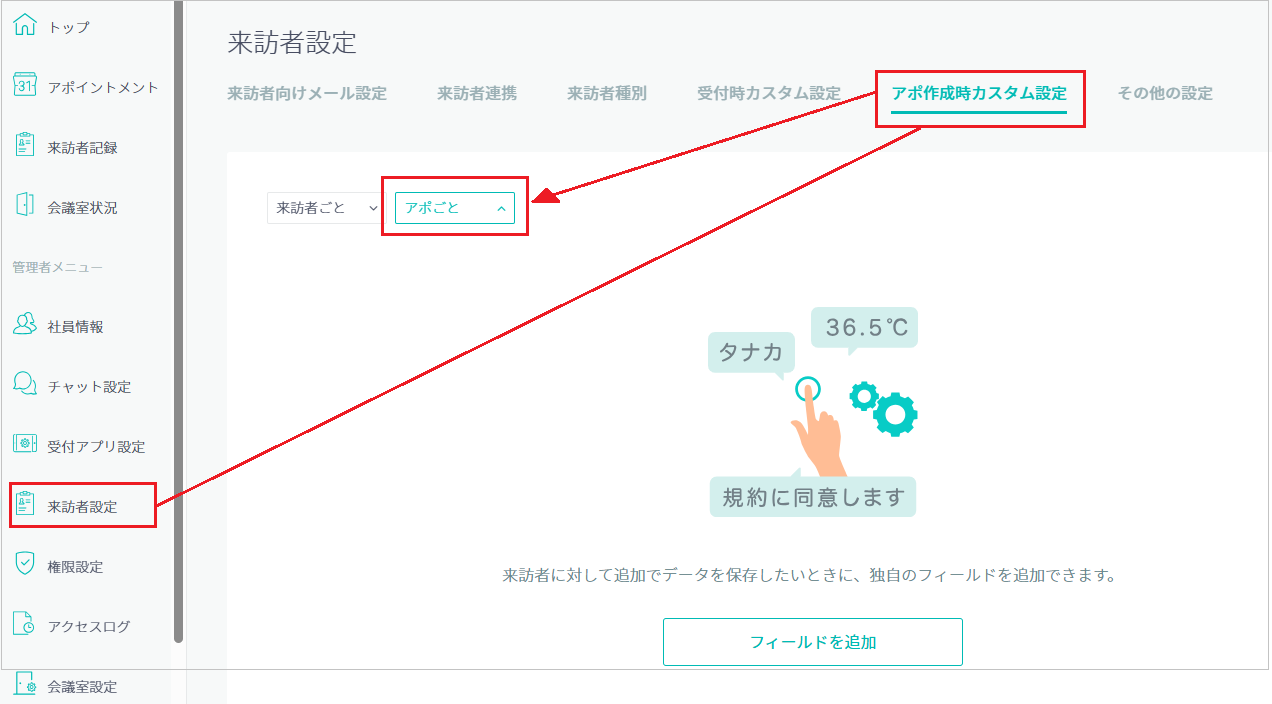This screenshot has height=704, width=1272.
Task: Open chat settings speech bubble icon
Action: point(26,386)
